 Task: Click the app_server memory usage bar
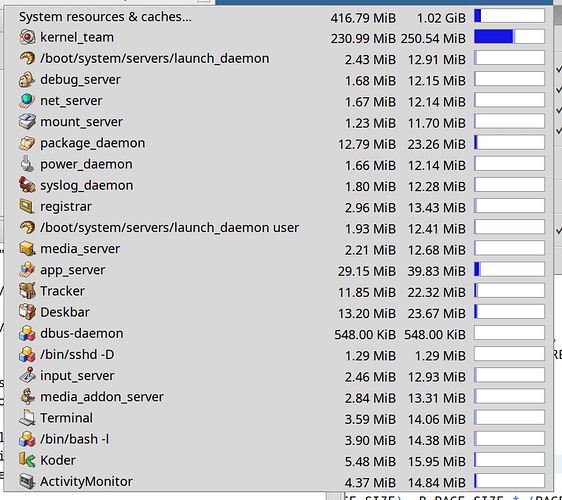coord(509,270)
